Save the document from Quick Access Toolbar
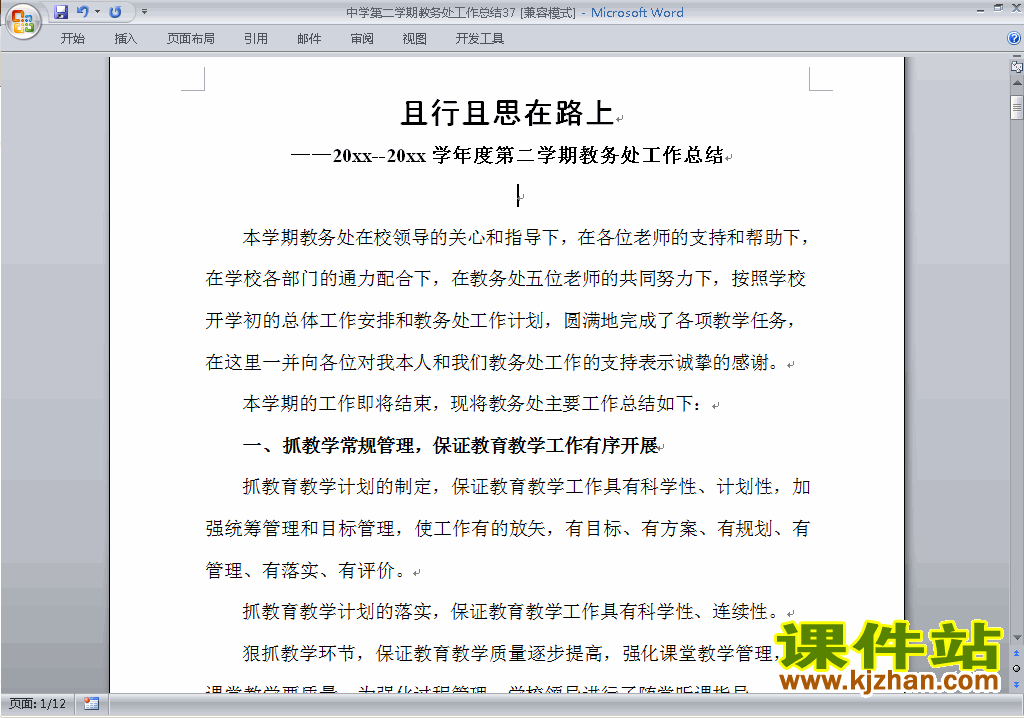The width and height of the screenshot is (1024, 718). pos(61,12)
